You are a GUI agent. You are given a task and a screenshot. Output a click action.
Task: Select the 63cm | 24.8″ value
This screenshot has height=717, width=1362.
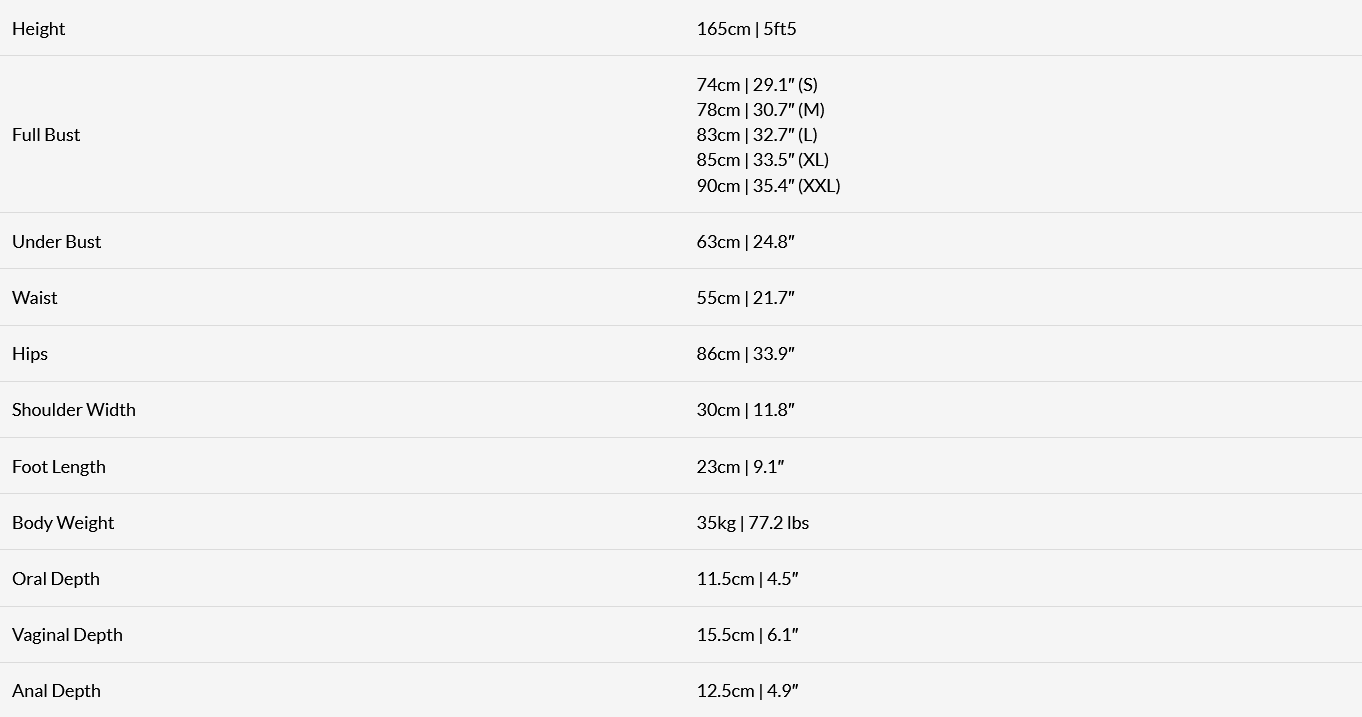745,242
